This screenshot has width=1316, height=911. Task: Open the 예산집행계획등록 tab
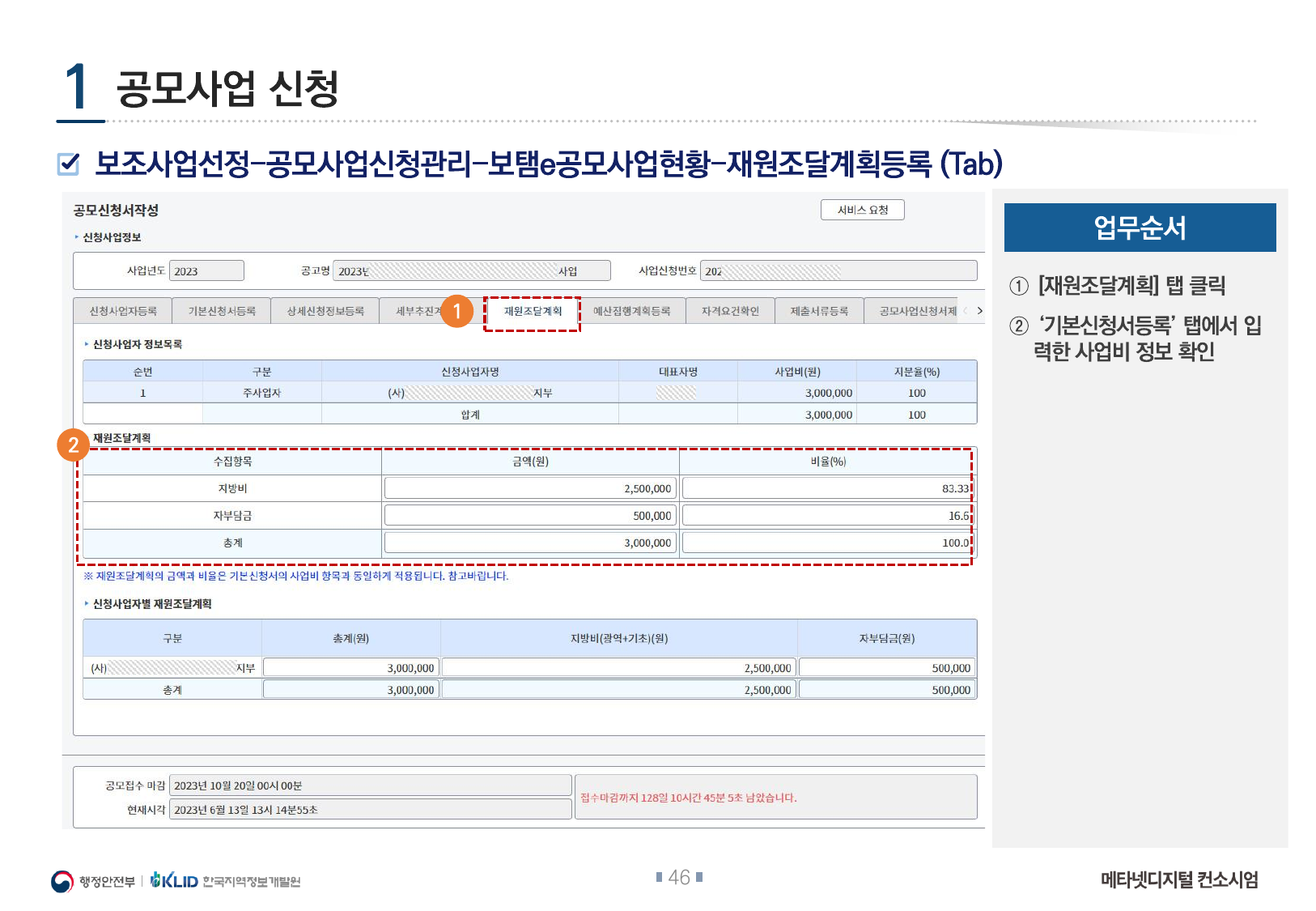(x=631, y=312)
